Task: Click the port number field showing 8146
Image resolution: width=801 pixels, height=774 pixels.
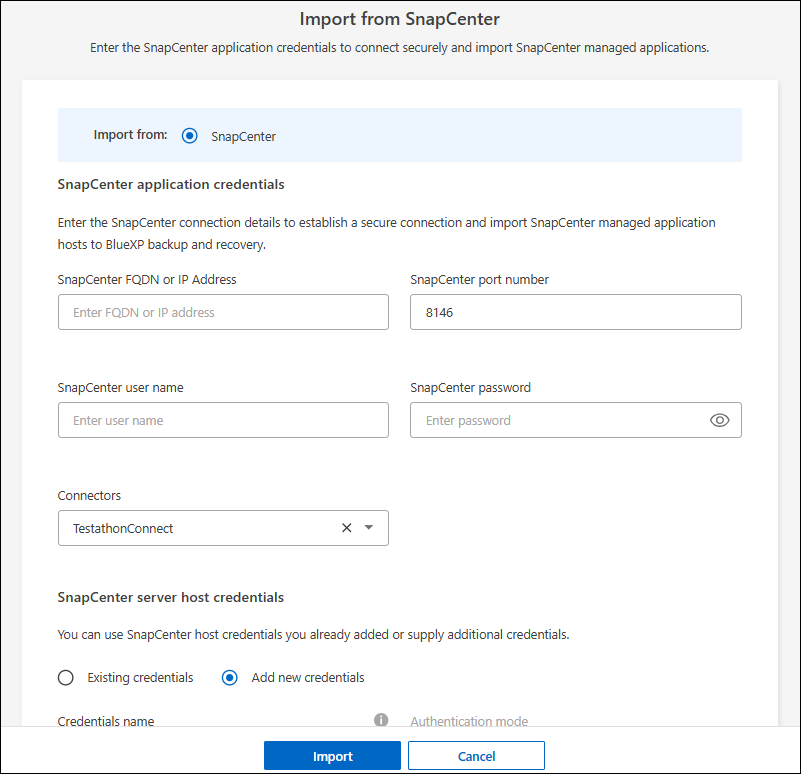Action: click(575, 312)
